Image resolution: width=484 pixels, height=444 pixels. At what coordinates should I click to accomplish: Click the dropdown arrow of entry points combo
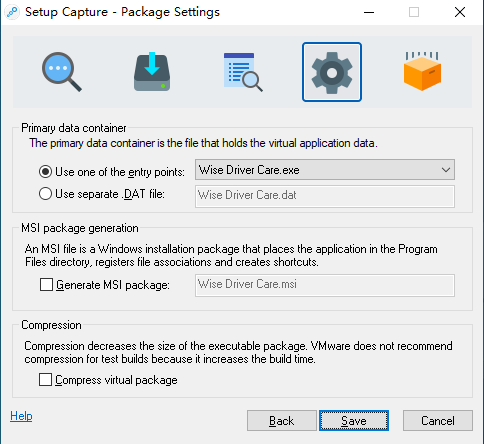[x=446, y=170]
